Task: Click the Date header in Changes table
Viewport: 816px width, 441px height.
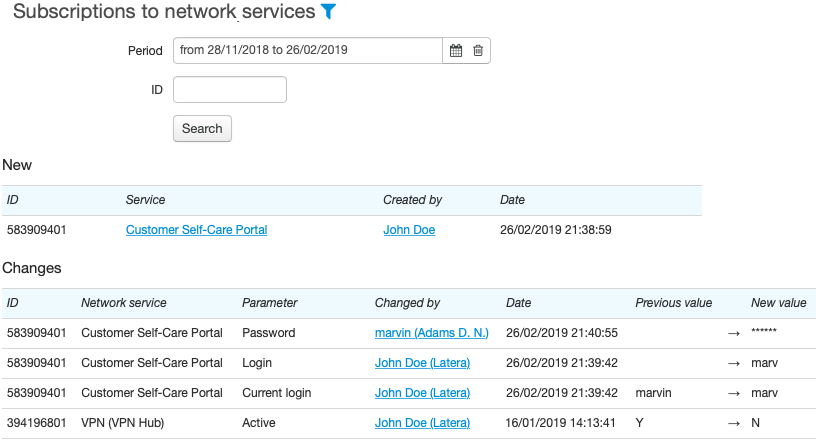Action: [518, 303]
